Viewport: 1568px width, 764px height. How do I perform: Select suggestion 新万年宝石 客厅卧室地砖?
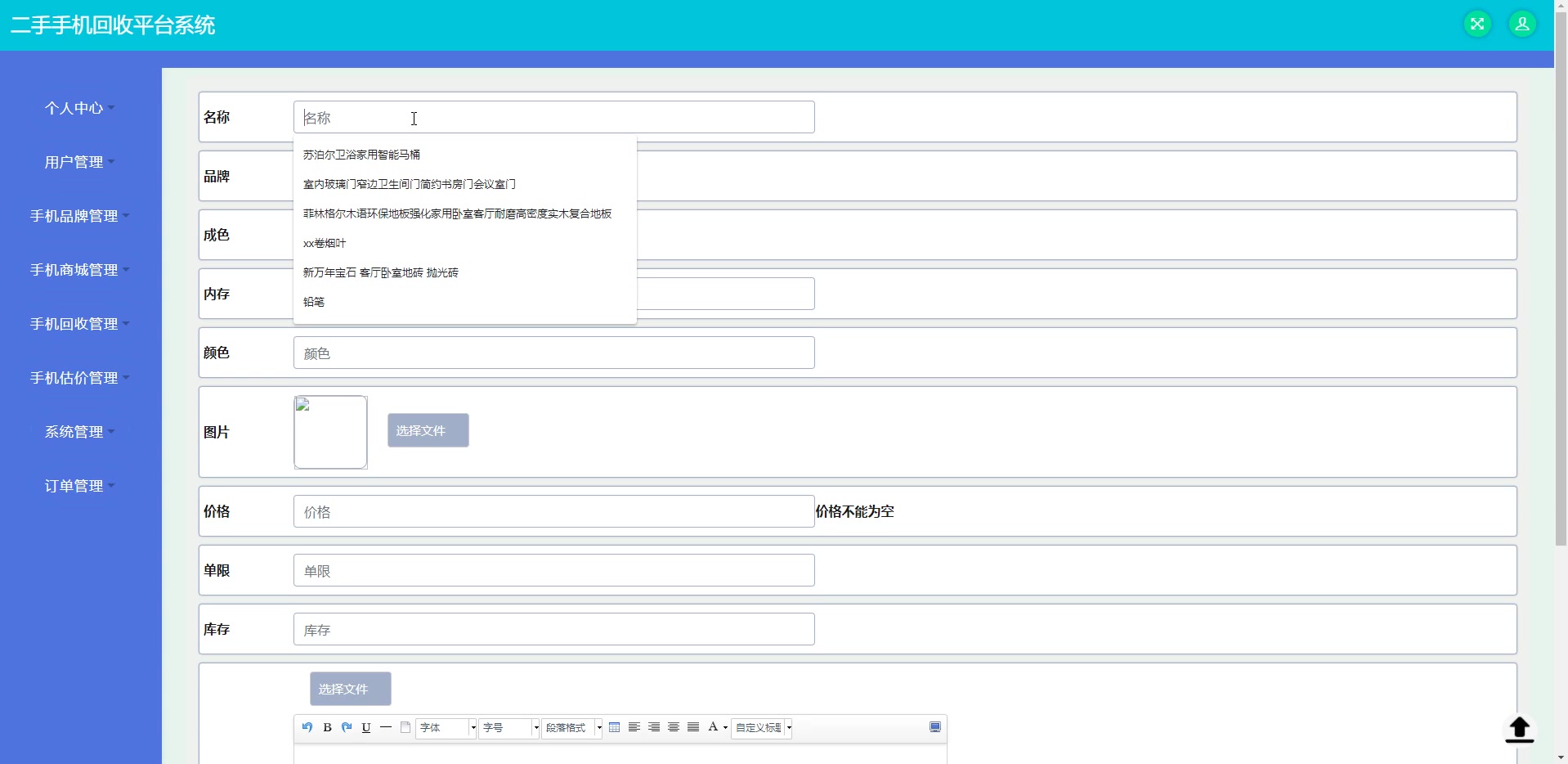click(x=464, y=272)
